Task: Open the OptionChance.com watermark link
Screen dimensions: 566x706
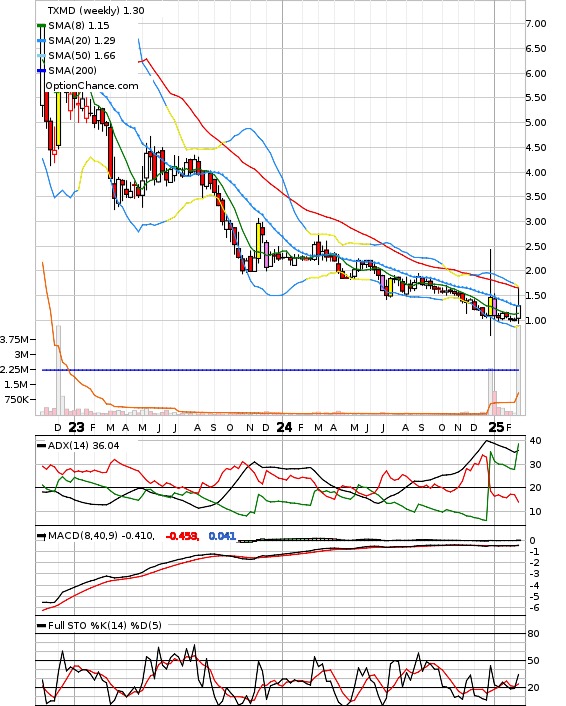Action: 92,86
